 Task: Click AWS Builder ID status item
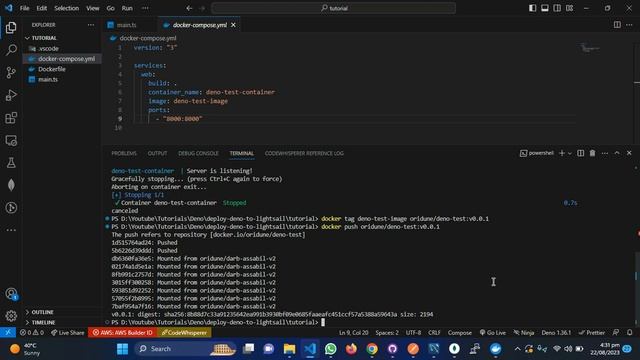tap(122, 333)
